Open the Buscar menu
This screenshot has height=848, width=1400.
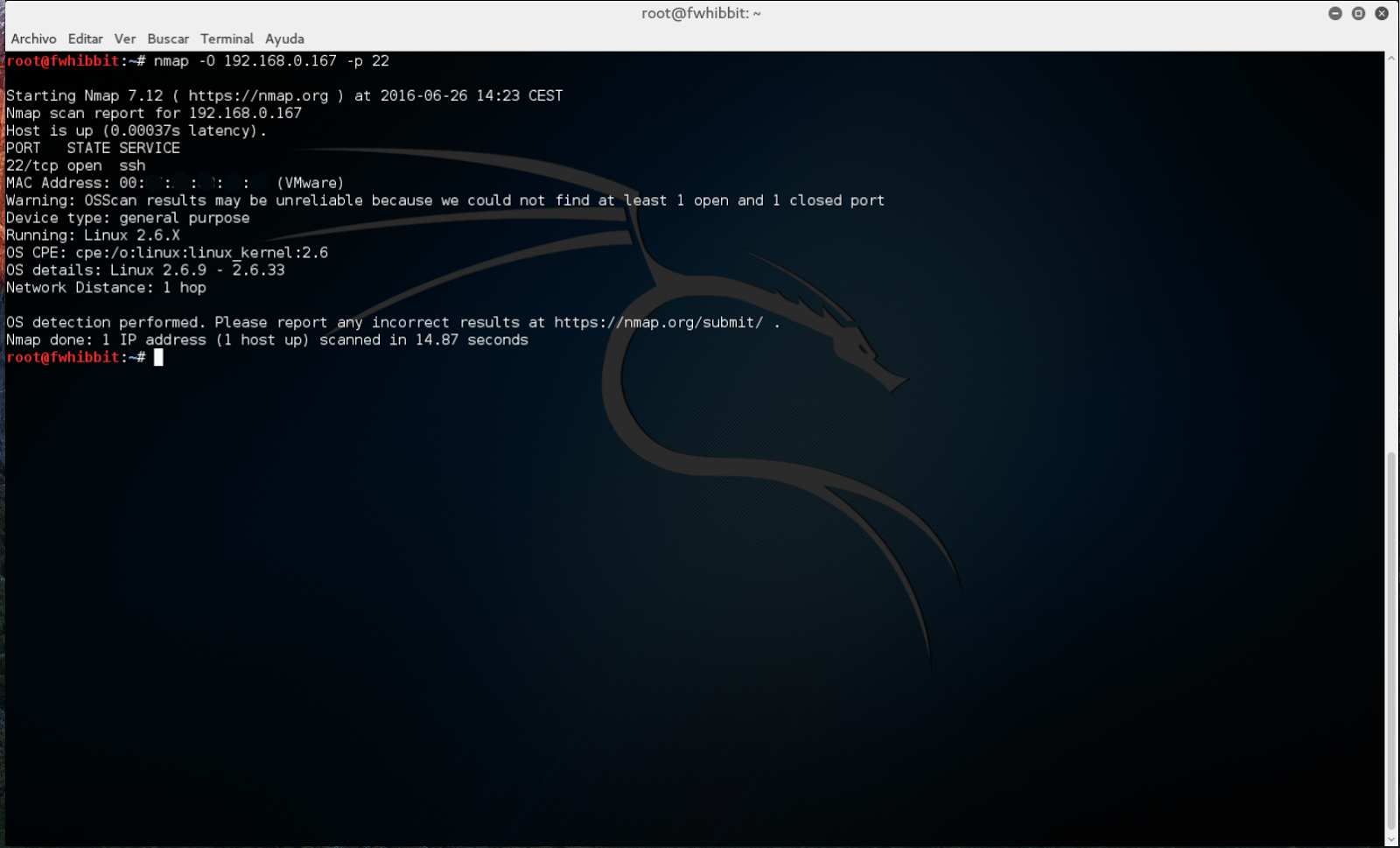pyautogui.click(x=168, y=39)
